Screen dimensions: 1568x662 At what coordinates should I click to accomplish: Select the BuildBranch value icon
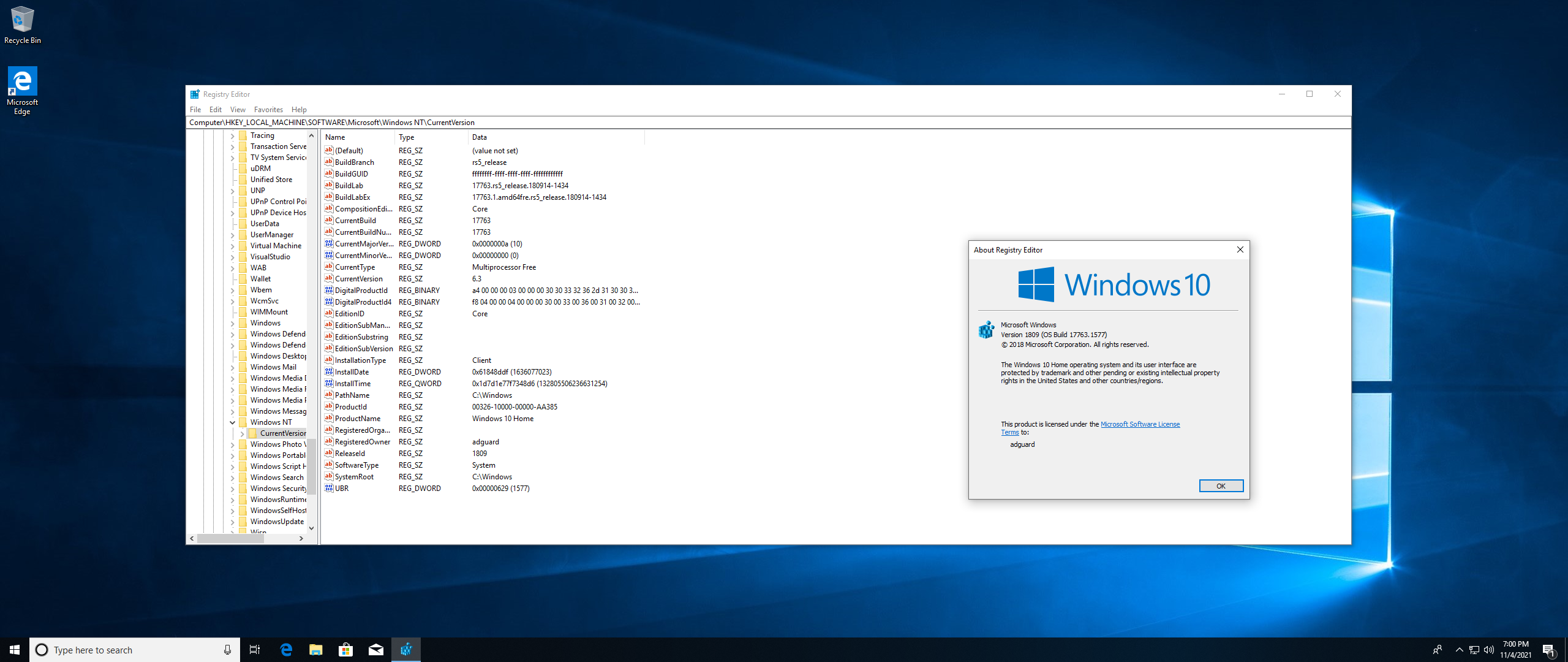[x=329, y=162]
